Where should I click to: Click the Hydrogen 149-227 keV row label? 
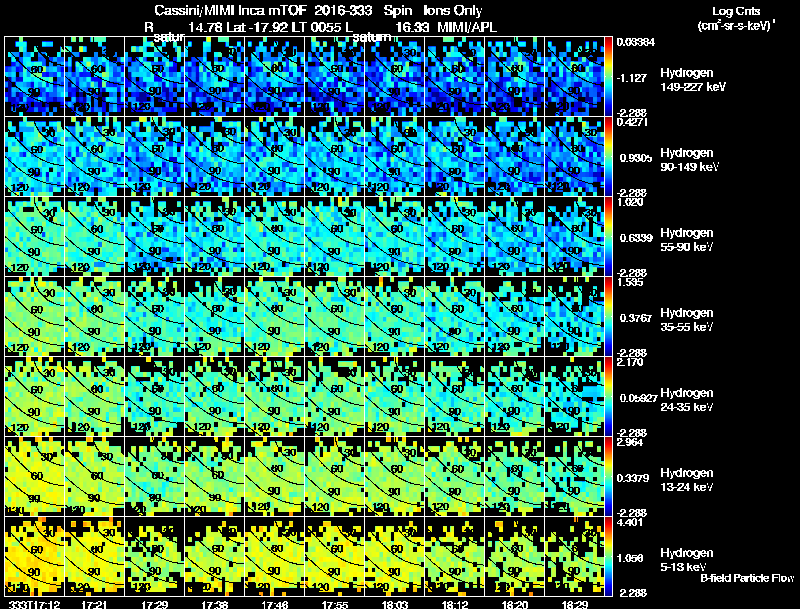click(x=692, y=80)
